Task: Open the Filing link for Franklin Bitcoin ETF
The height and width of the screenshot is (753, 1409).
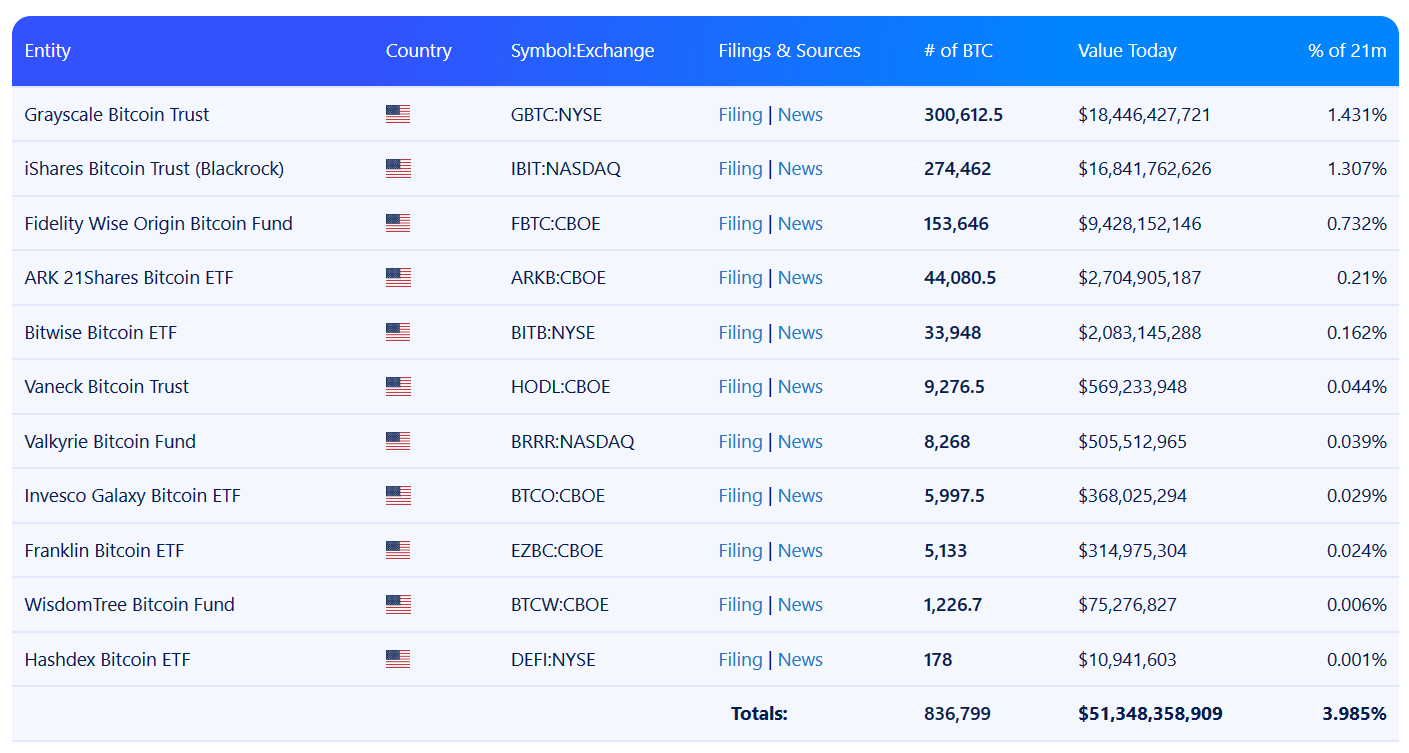Action: point(740,551)
